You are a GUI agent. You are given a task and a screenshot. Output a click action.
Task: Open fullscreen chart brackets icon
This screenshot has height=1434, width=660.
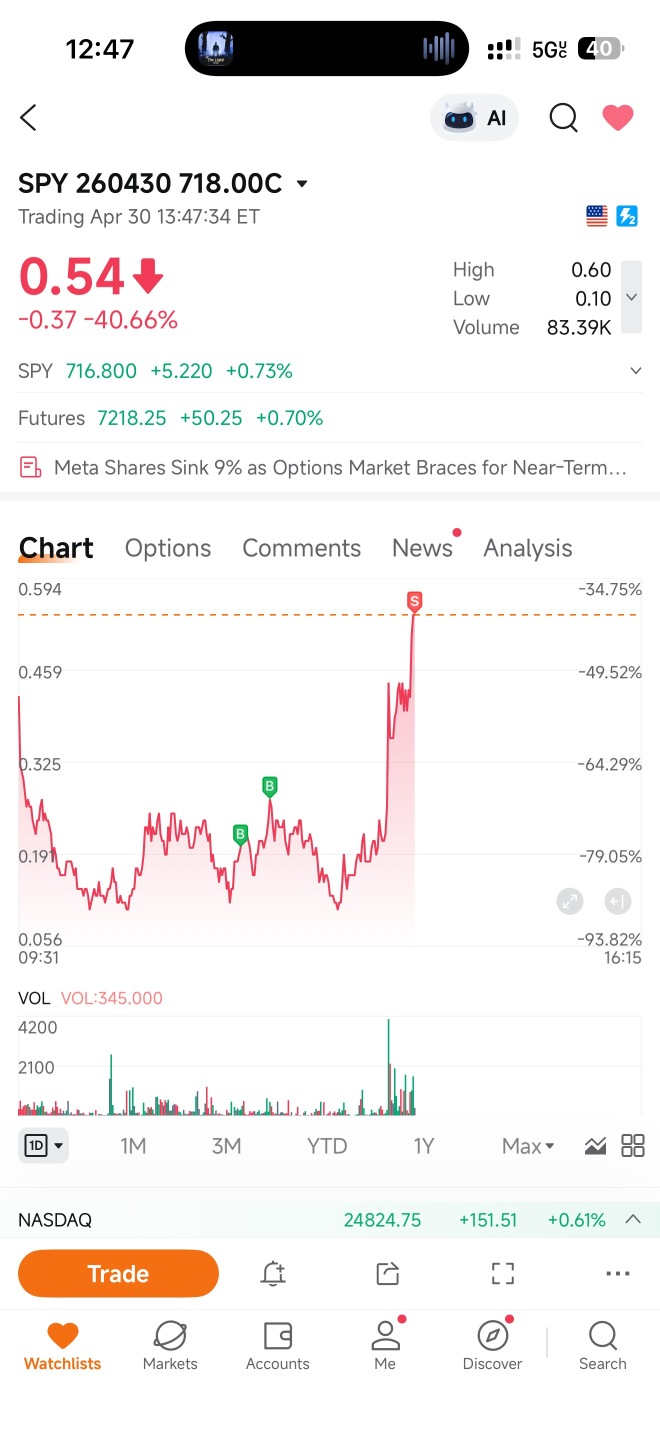coord(503,1273)
